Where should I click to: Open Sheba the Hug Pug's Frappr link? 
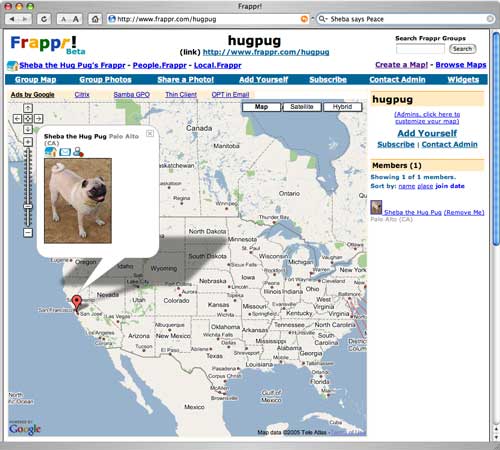72,65
